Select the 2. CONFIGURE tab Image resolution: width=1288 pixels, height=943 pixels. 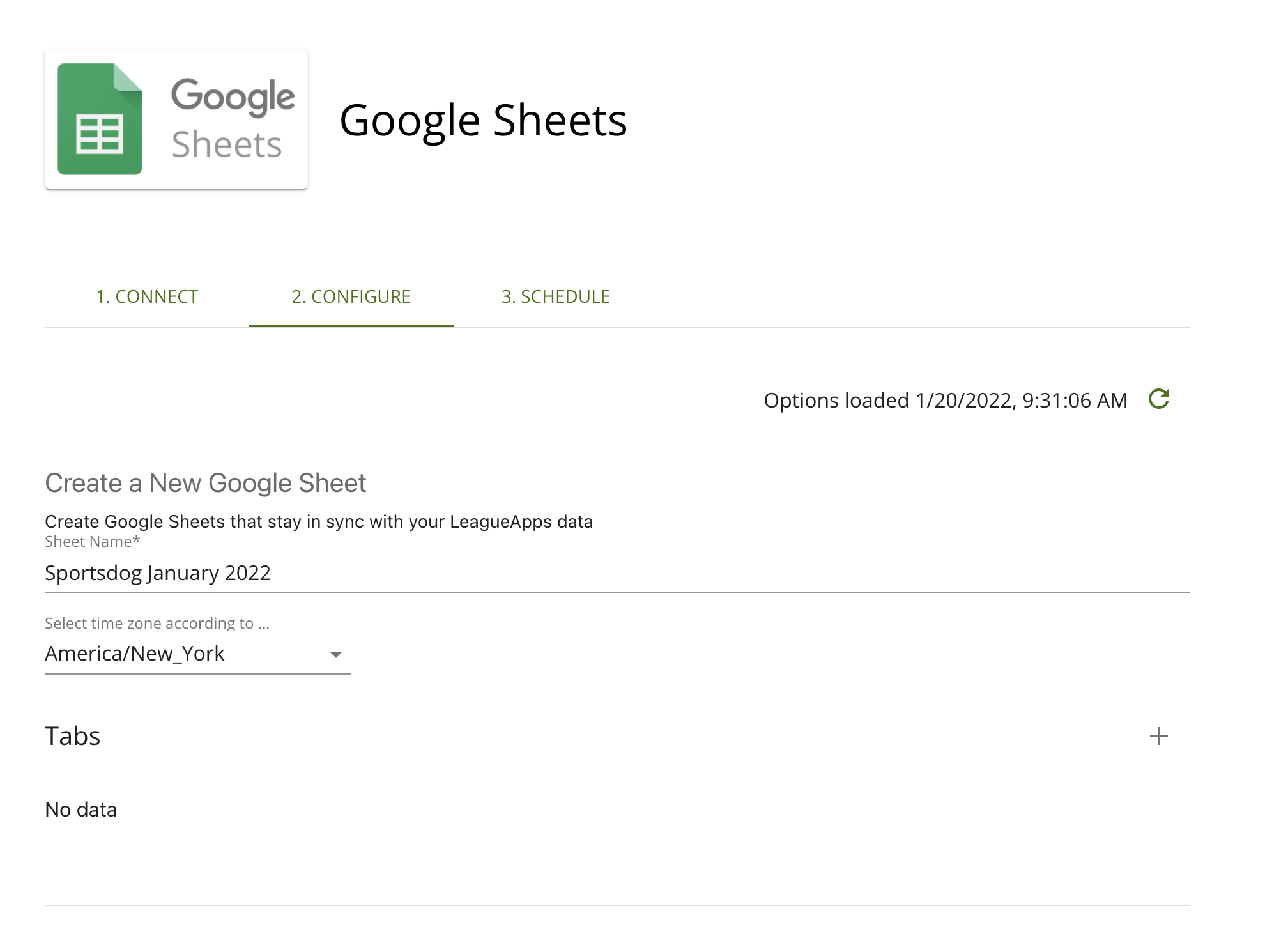[351, 296]
